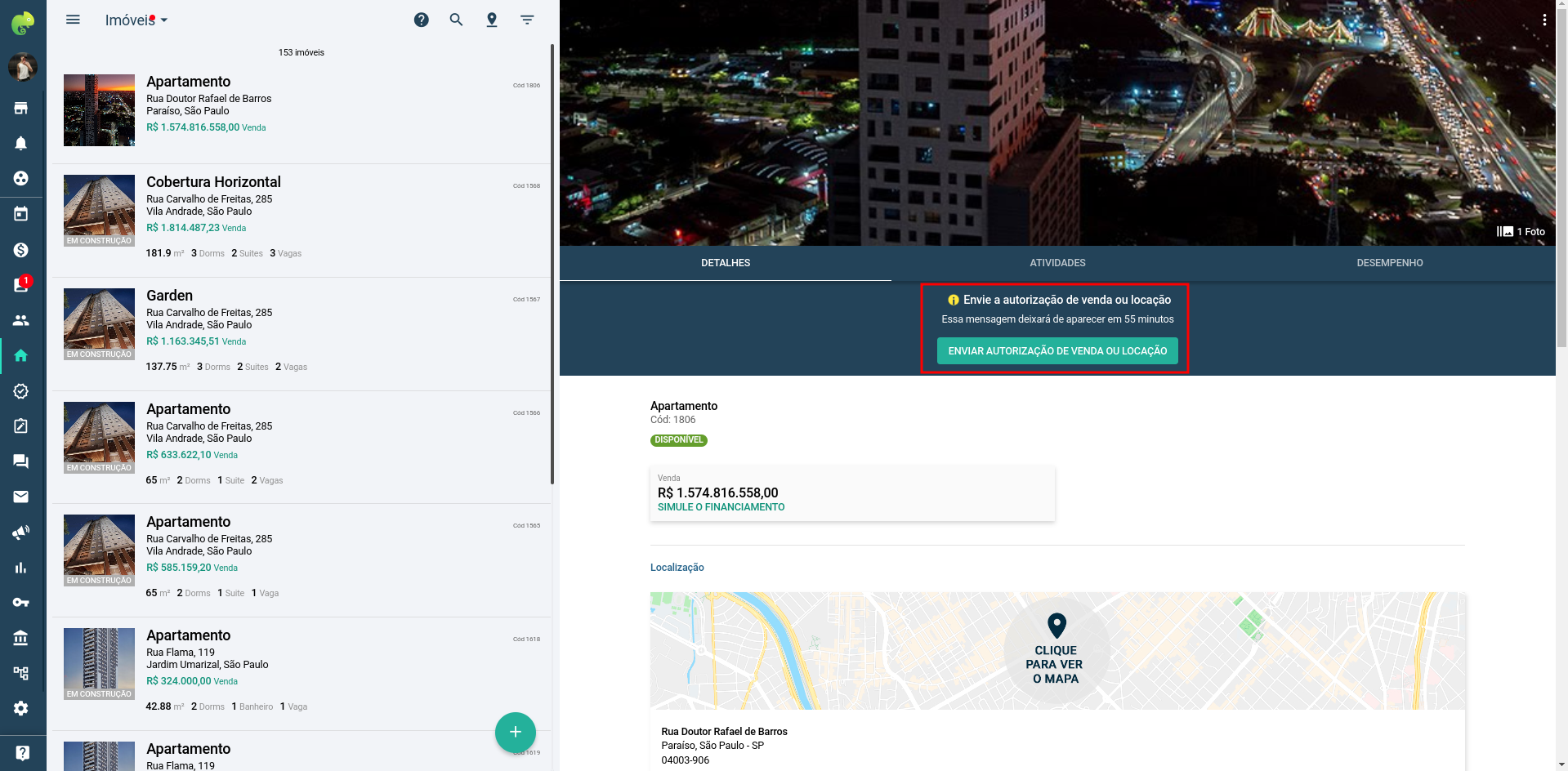Image resolution: width=1568 pixels, height=771 pixels.
Task: Open the bar chart reports icon
Action: point(21,568)
